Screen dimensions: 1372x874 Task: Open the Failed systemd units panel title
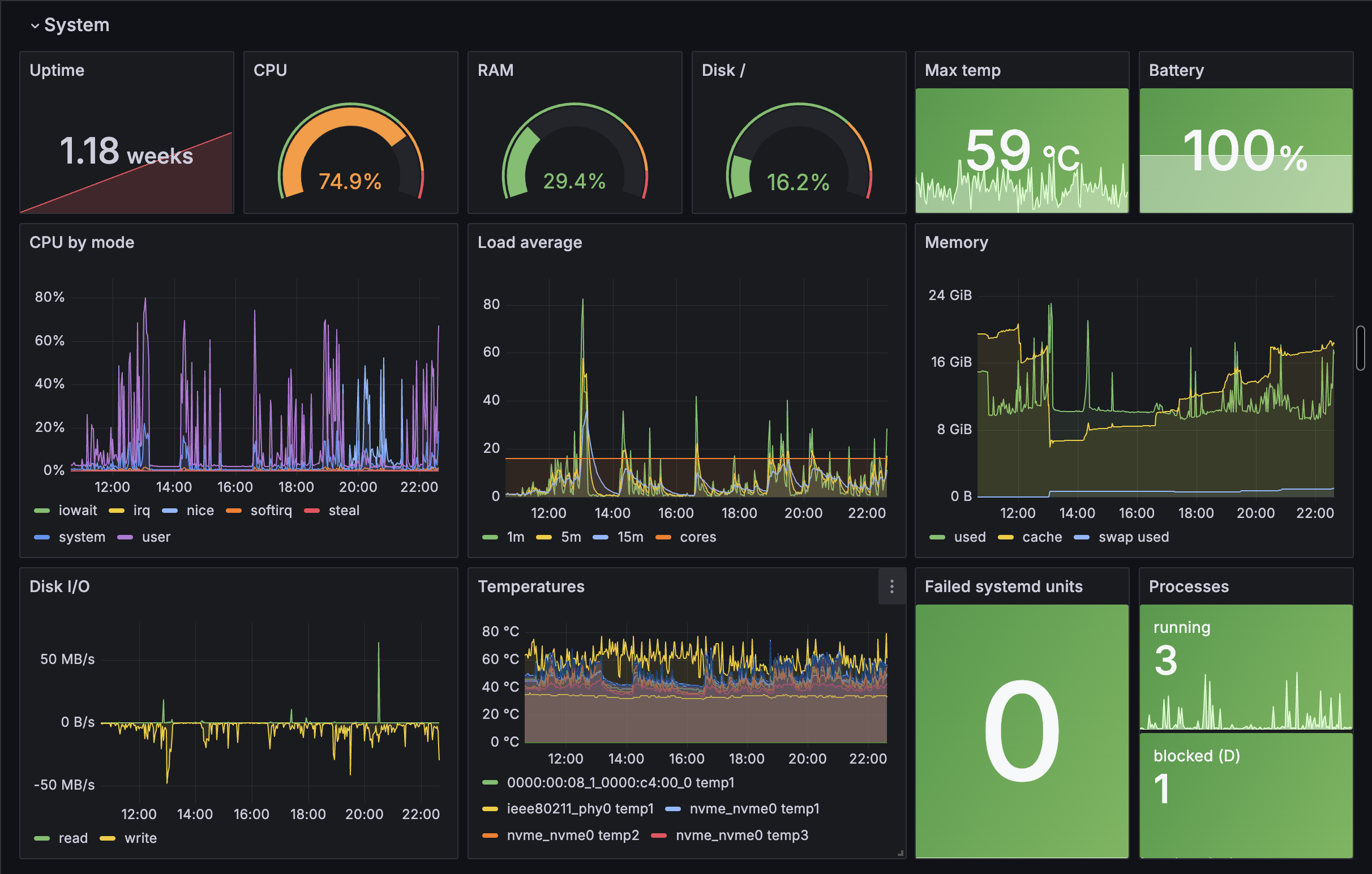(x=1004, y=586)
